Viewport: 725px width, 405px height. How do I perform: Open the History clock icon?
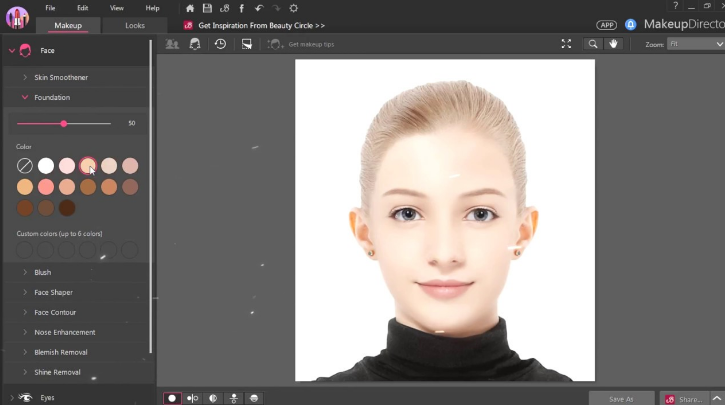tap(220, 44)
